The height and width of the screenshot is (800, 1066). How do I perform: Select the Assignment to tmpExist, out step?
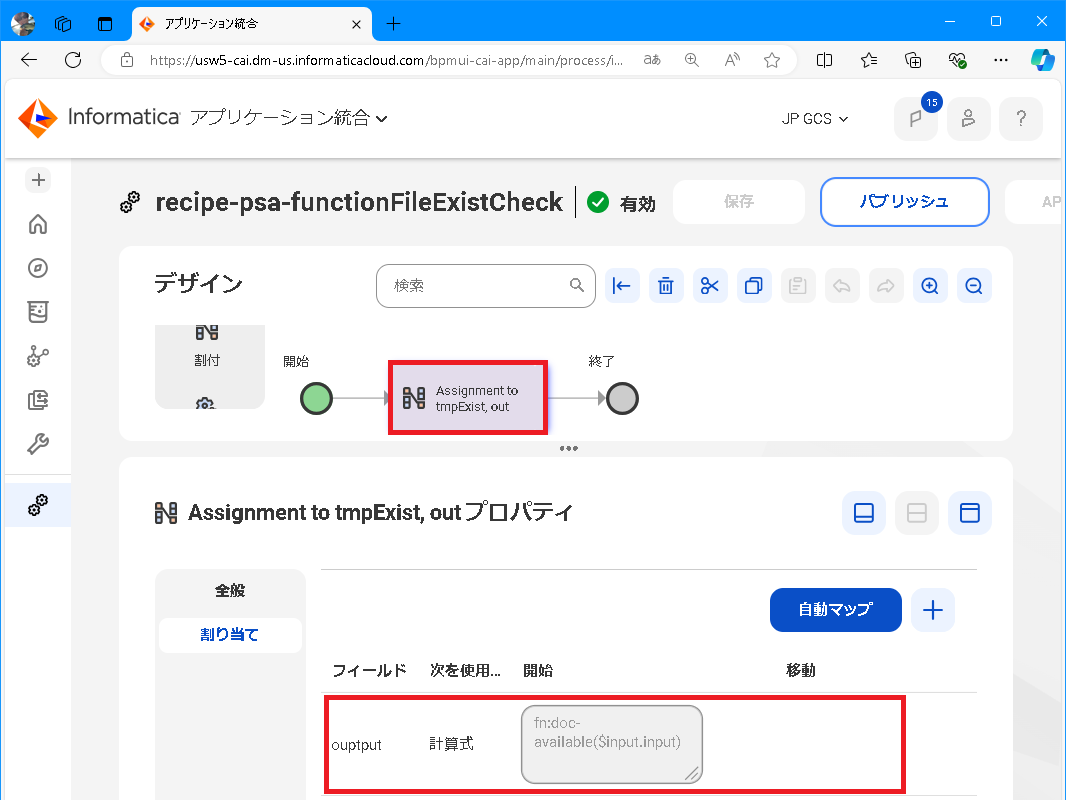[x=468, y=398]
